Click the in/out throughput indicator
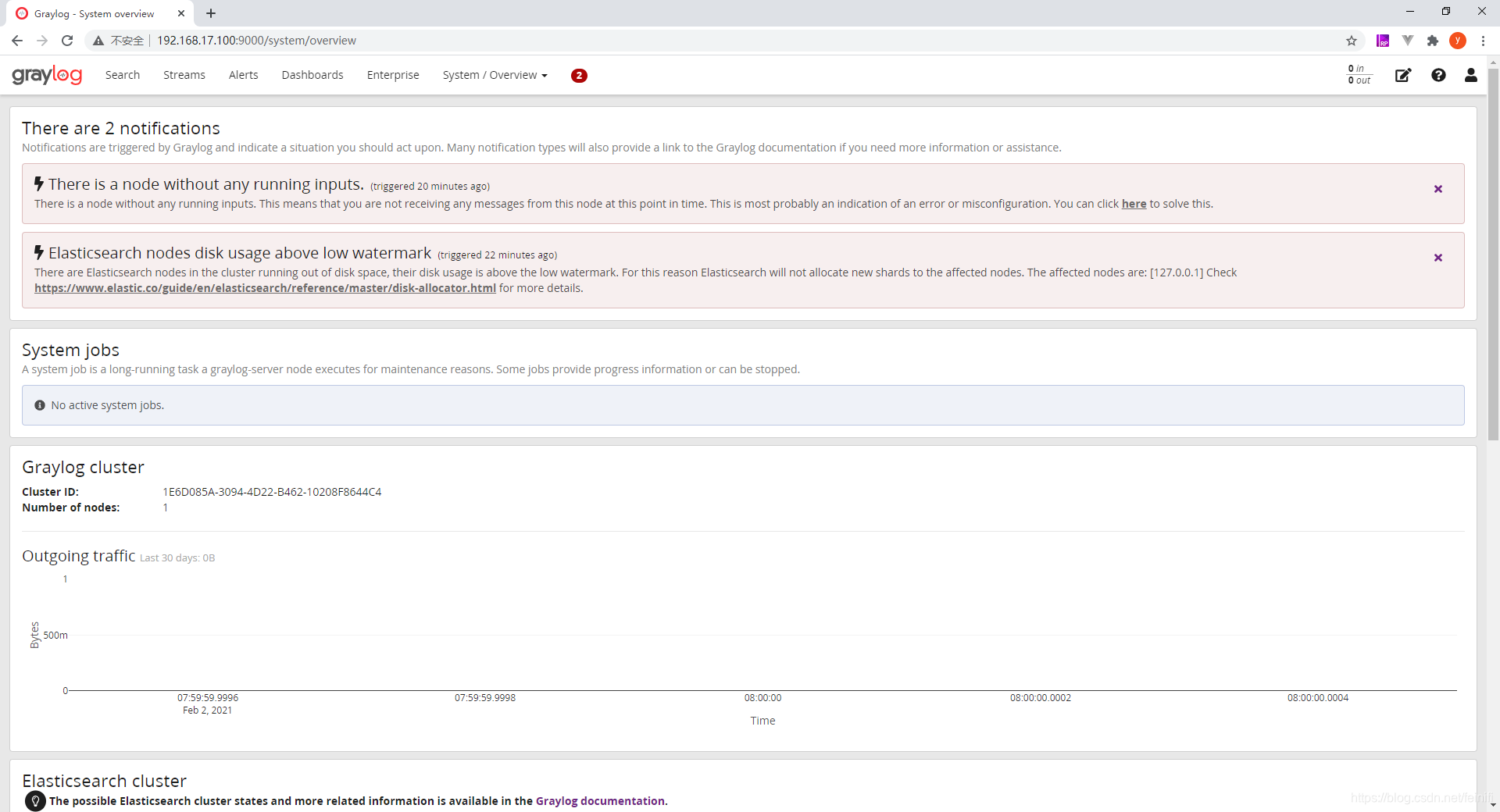Screen dimensions: 1500x812 pyautogui.click(x=1359, y=74)
